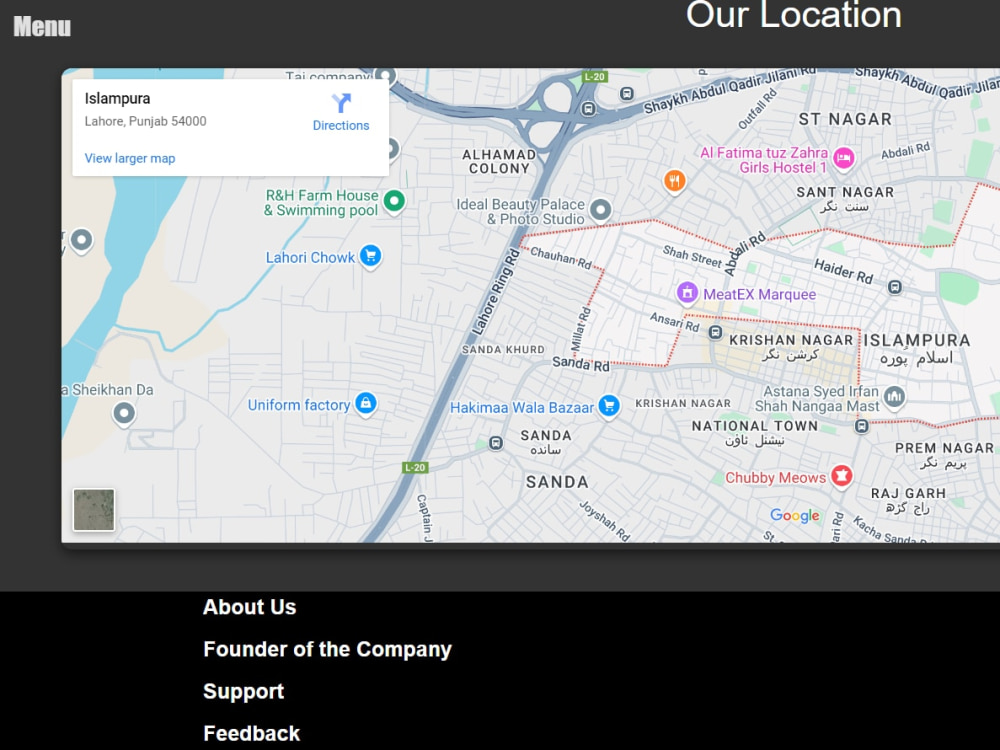Click the Hakimaa Wala Bazaar label
The image size is (1000, 750).
tap(522, 408)
